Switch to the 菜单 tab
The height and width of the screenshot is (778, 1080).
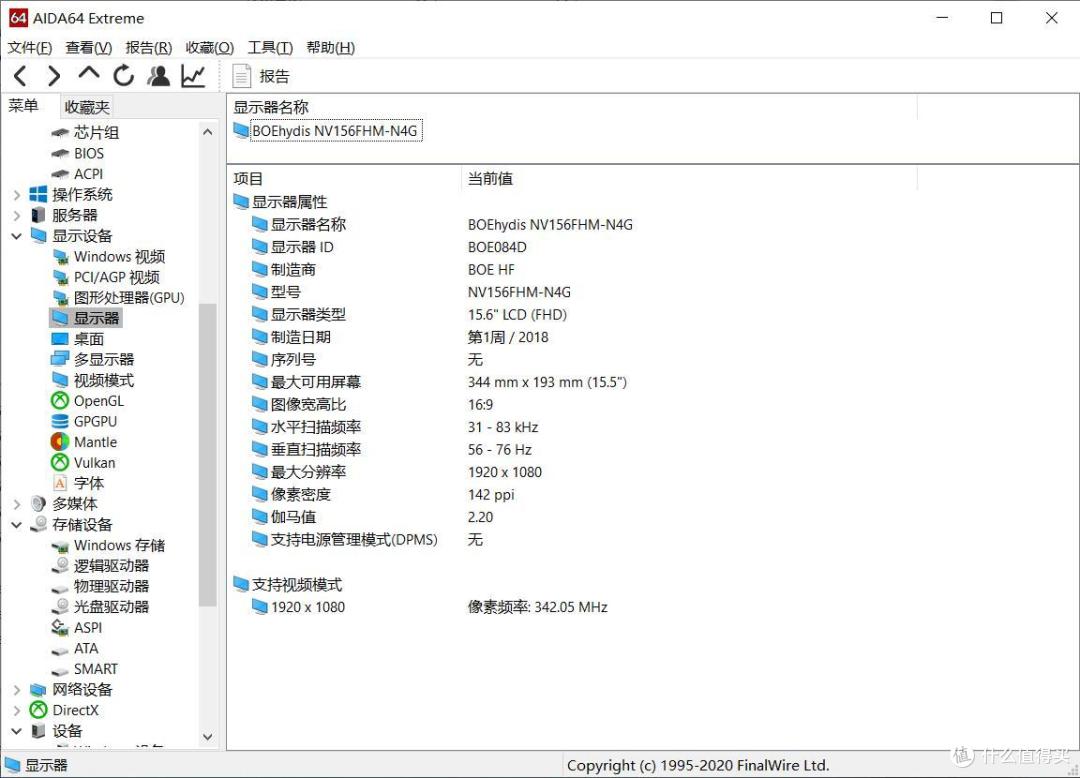pyautogui.click(x=23, y=106)
